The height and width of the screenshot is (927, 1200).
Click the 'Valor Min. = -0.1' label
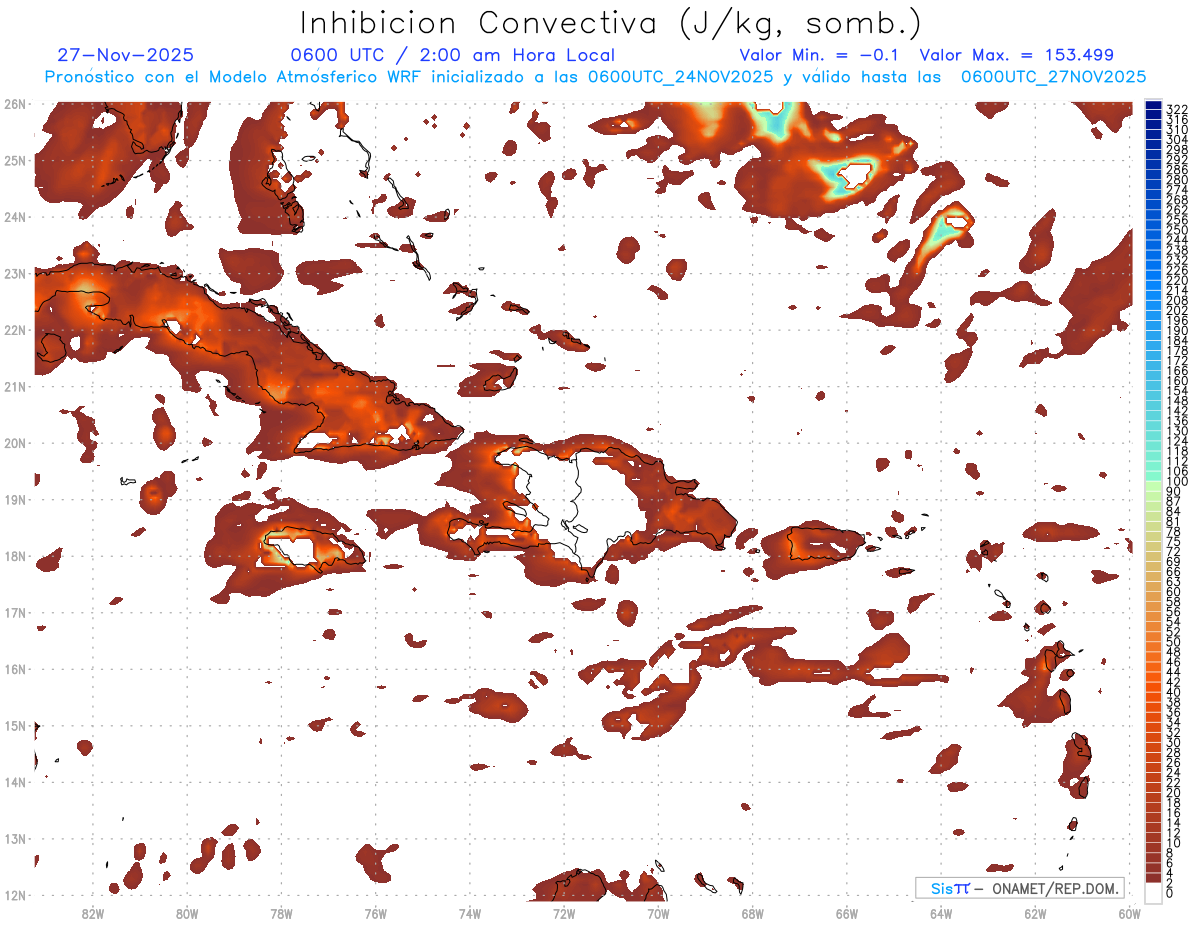[819, 55]
